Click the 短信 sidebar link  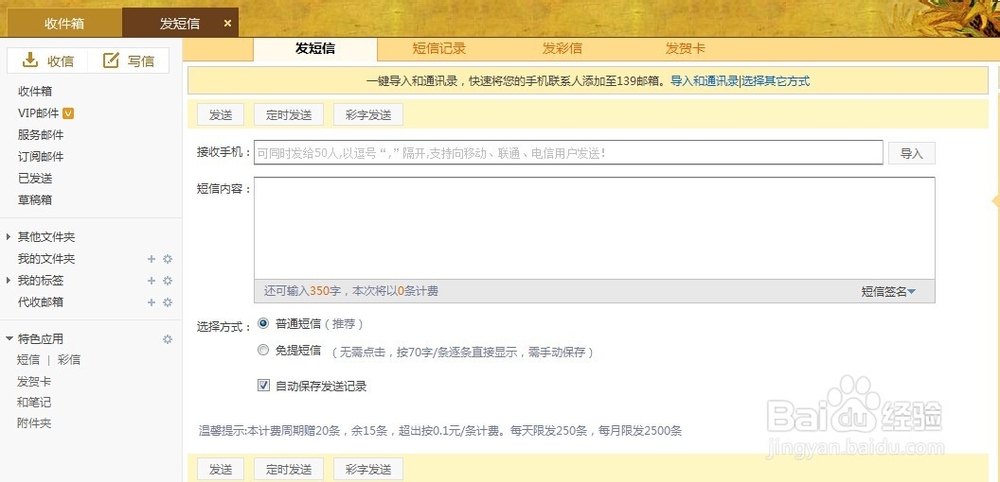pos(28,360)
